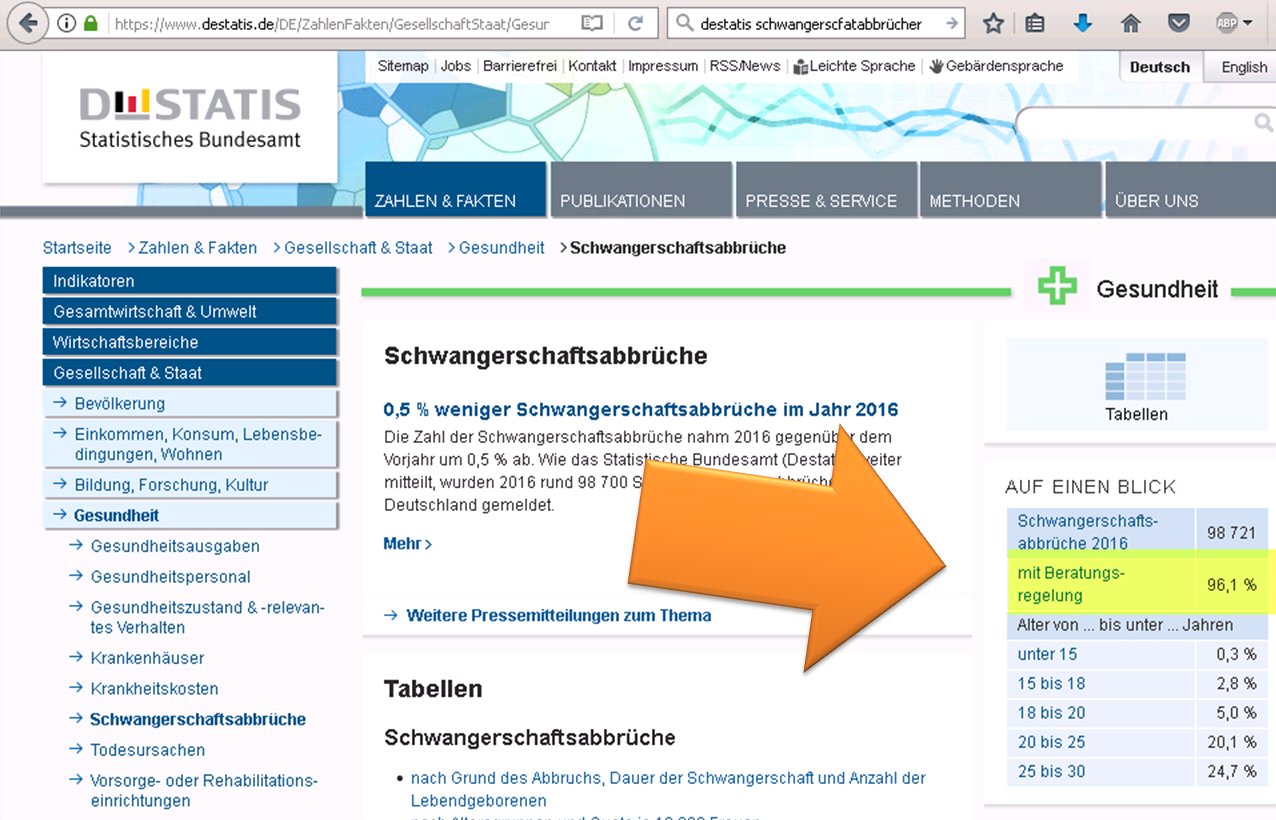Click the Destatis site search input box

pos(1135,123)
